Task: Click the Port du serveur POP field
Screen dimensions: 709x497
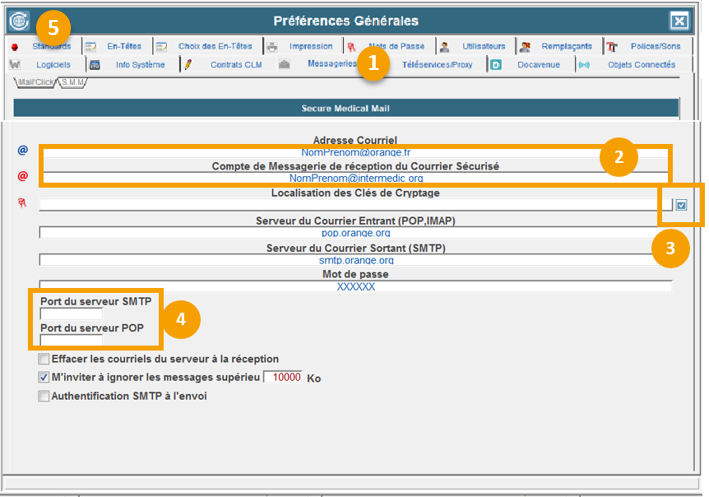Action: 70,340
